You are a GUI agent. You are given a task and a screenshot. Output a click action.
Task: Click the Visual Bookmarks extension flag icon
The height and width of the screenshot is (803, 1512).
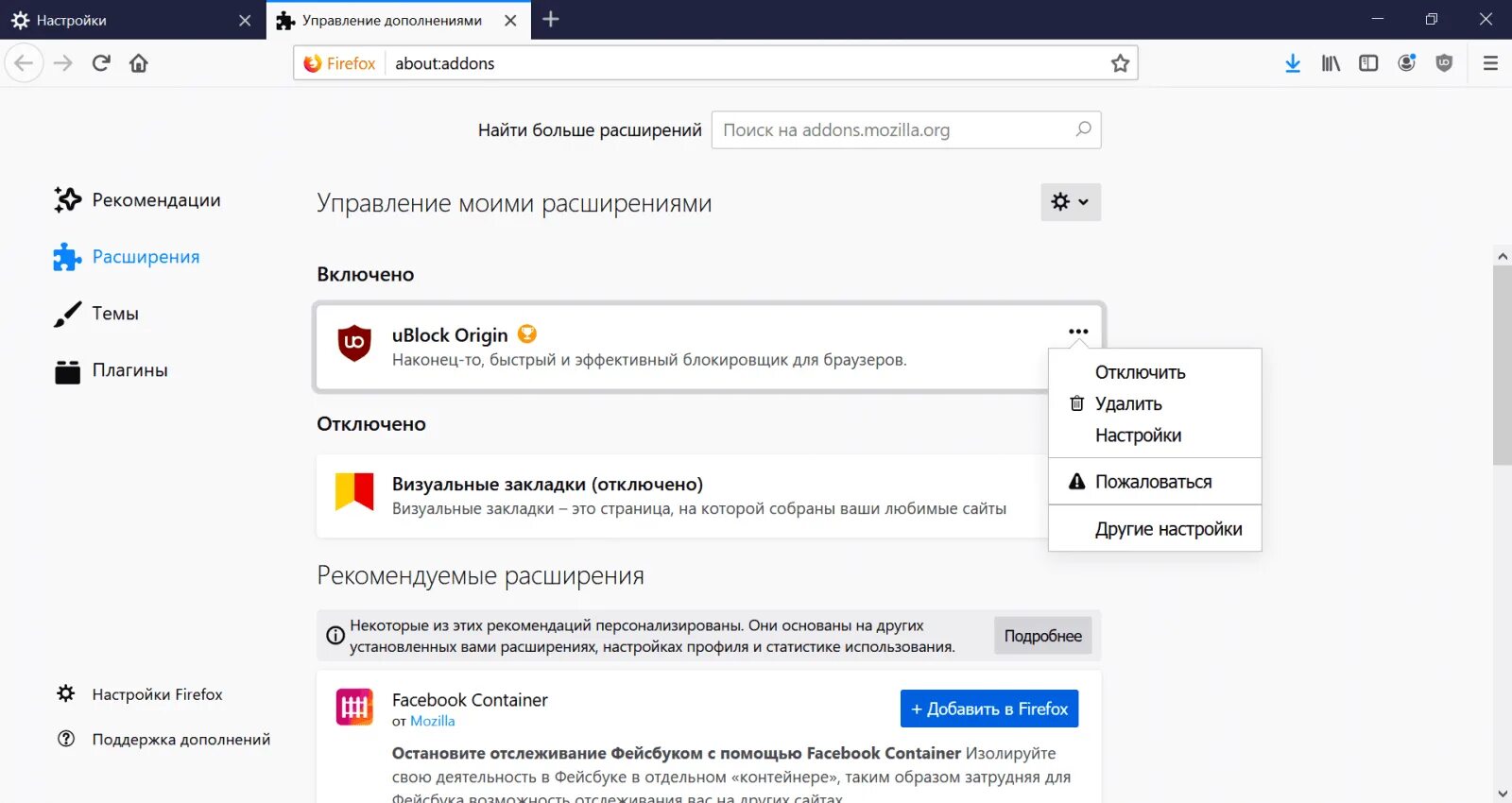coord(354,492)
